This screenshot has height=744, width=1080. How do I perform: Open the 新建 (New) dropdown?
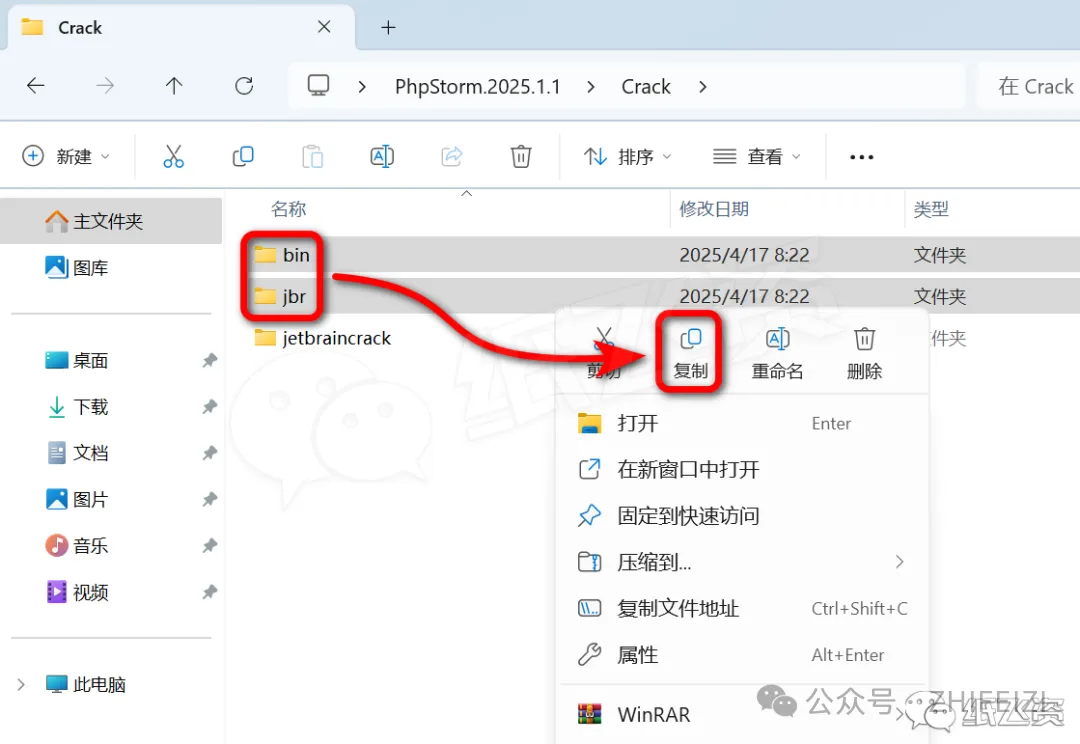pyautogui.click(x=66, y=156)
